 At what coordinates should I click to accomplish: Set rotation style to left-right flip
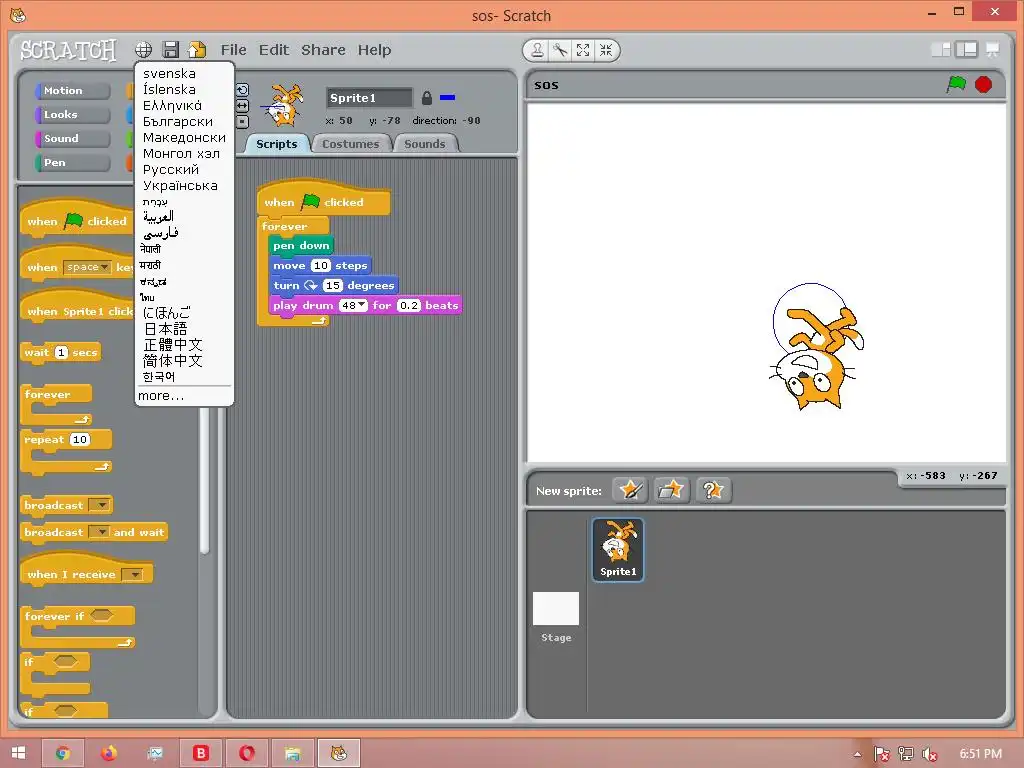coord(242,106)
